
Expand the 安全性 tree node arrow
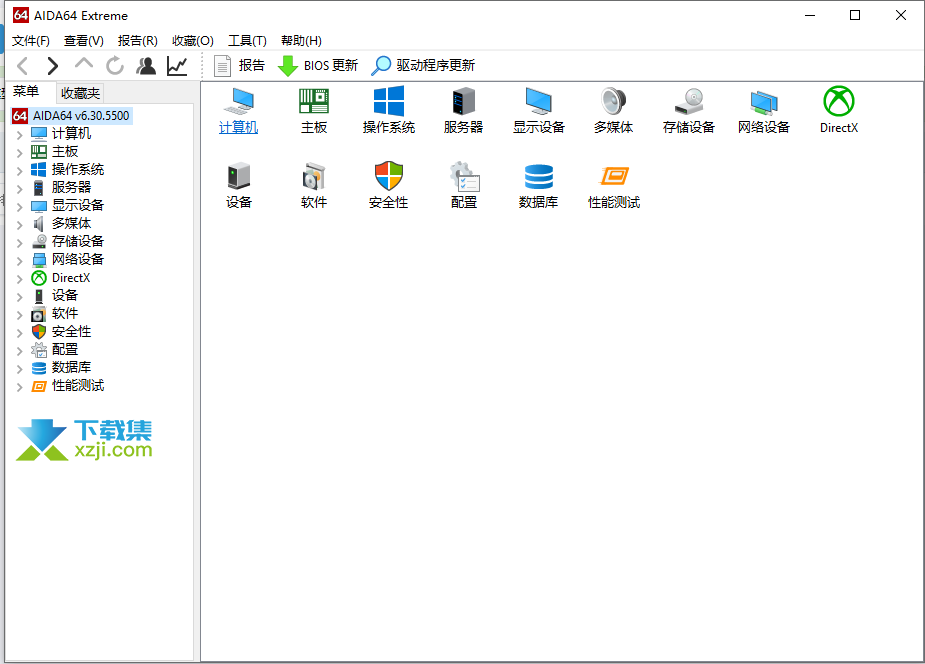tap(19, 333)
